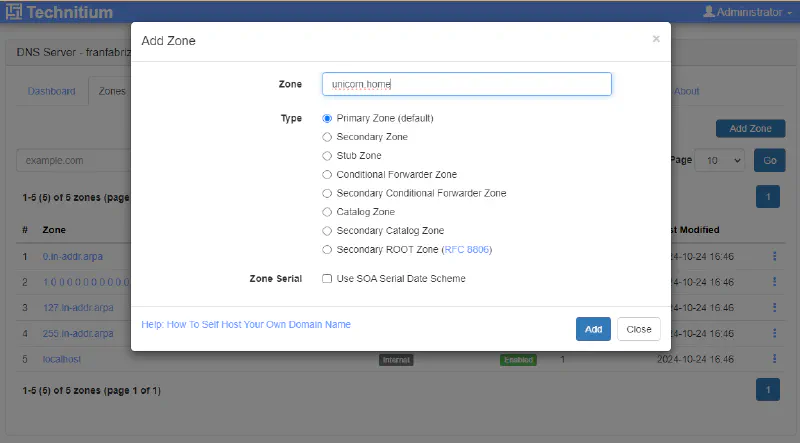800x443 pixels.
Task: Close the Add Zone dialog with the X
Action: click(x=656, y=39)
